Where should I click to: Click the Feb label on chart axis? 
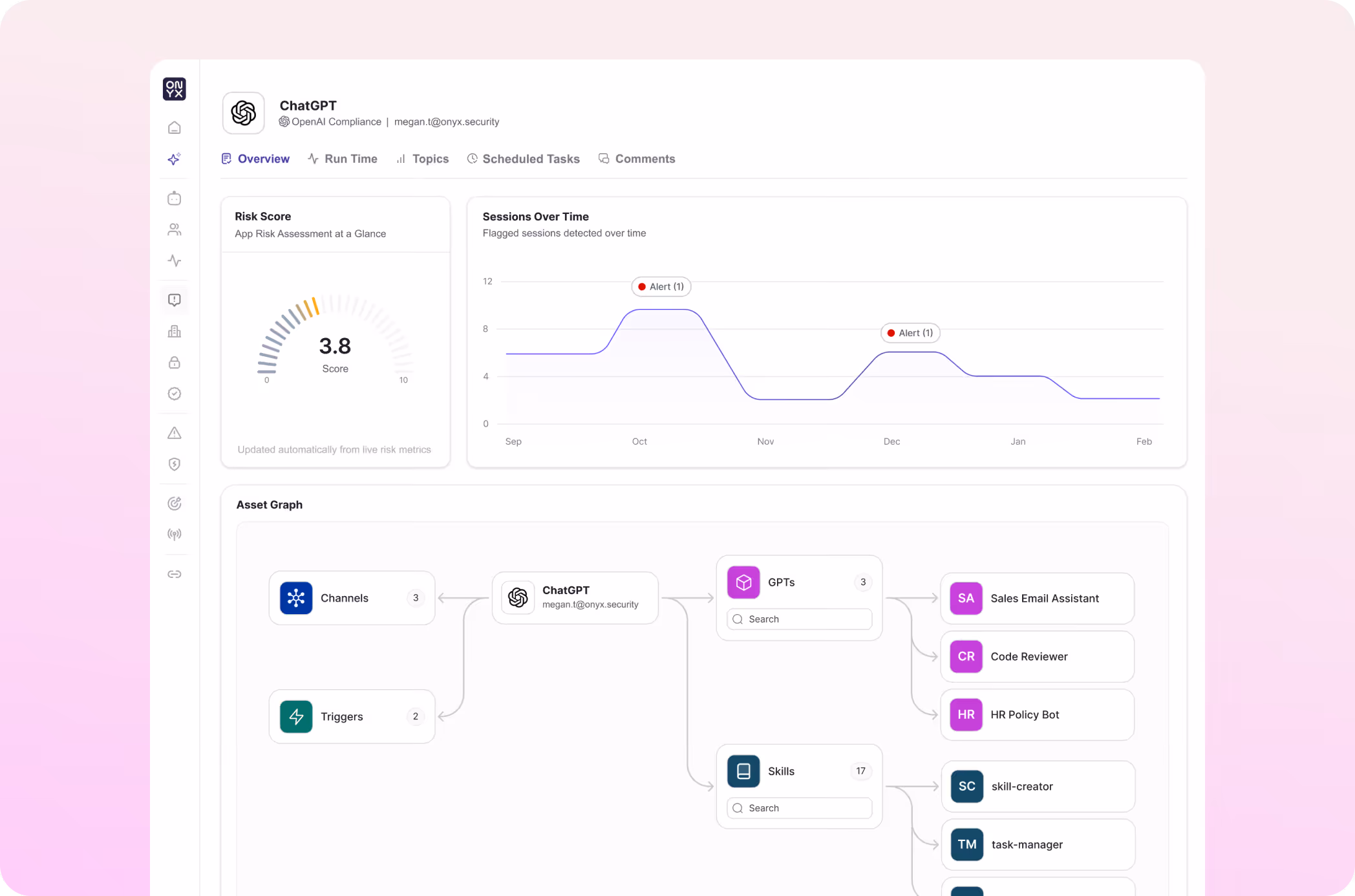pyautogui.click(x=1144, y=442)
